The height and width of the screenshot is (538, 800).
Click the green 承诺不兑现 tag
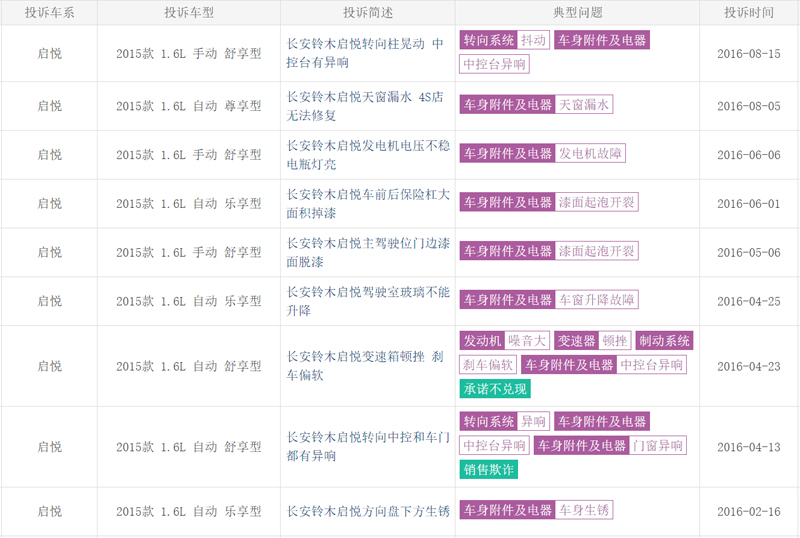(495, 388)
